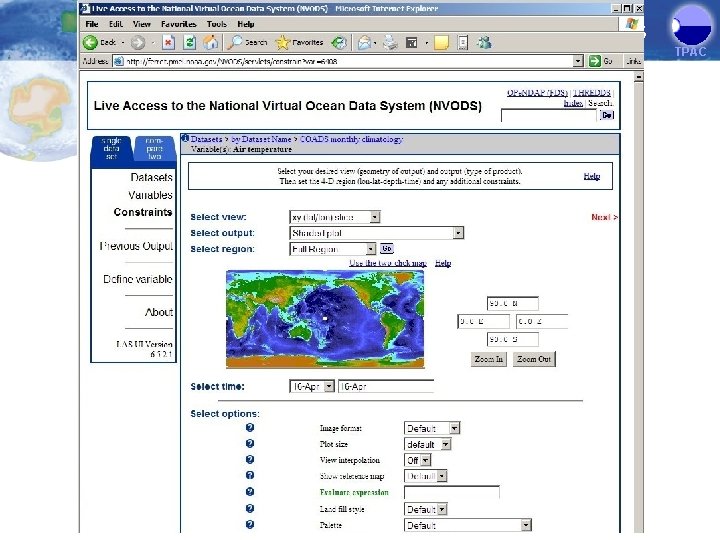720x540 pixels.
Task: Click the Edit page toolbar icon
Action: [x=412, y=43]
